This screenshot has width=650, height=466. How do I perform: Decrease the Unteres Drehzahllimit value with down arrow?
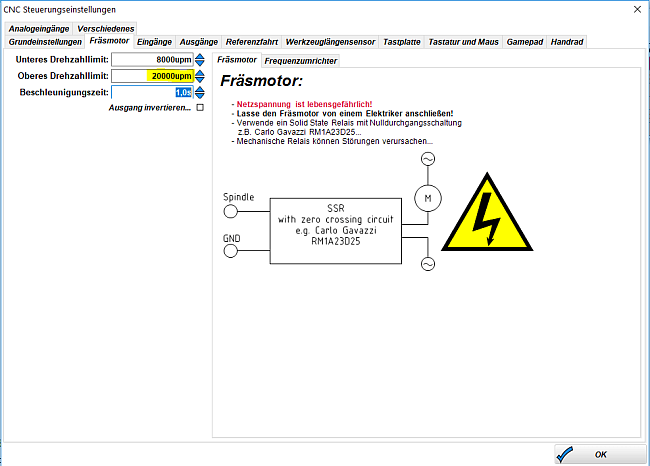click(x=200, y=64)
